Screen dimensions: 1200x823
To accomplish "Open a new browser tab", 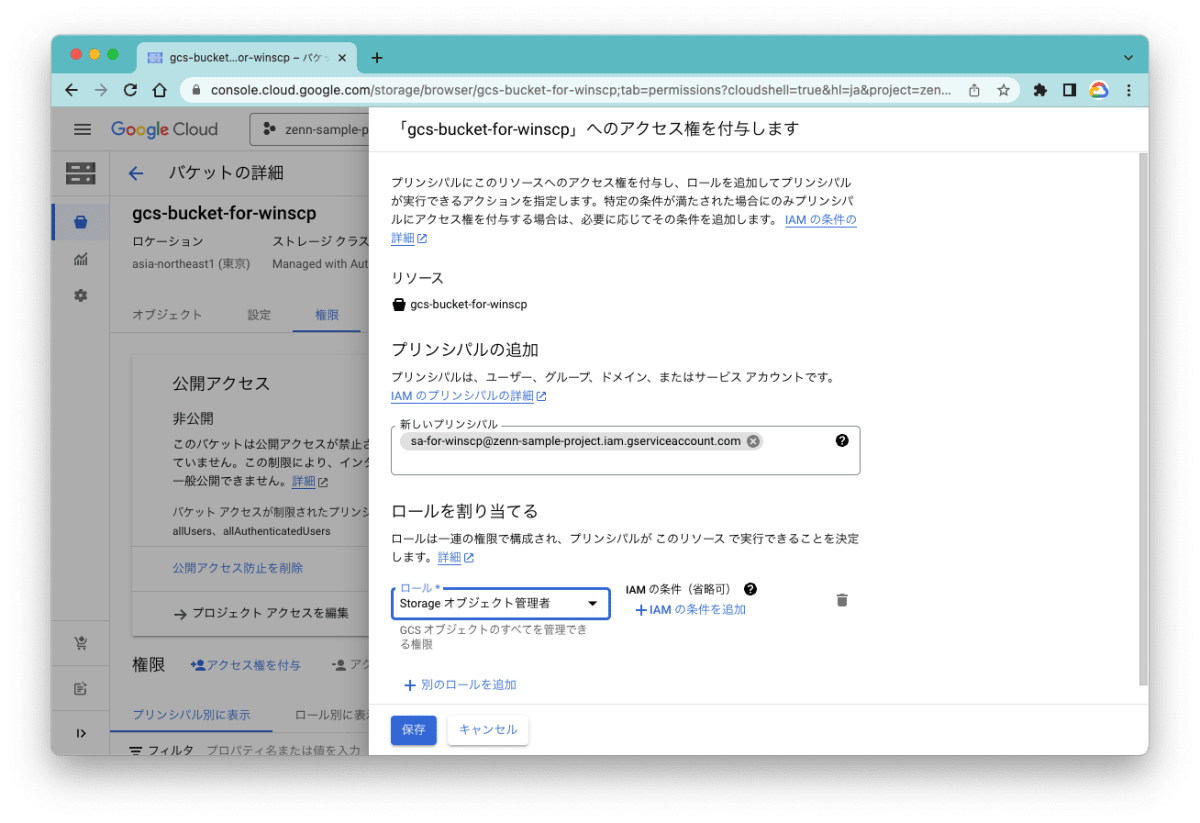I will tap(377, 58).
